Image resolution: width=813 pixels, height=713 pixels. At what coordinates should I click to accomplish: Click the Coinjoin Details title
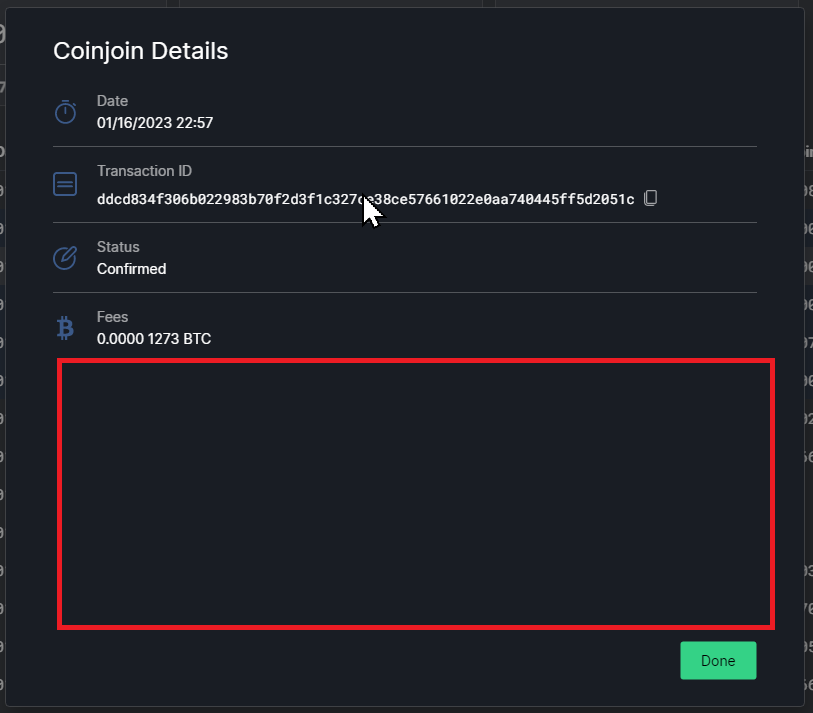140,50
